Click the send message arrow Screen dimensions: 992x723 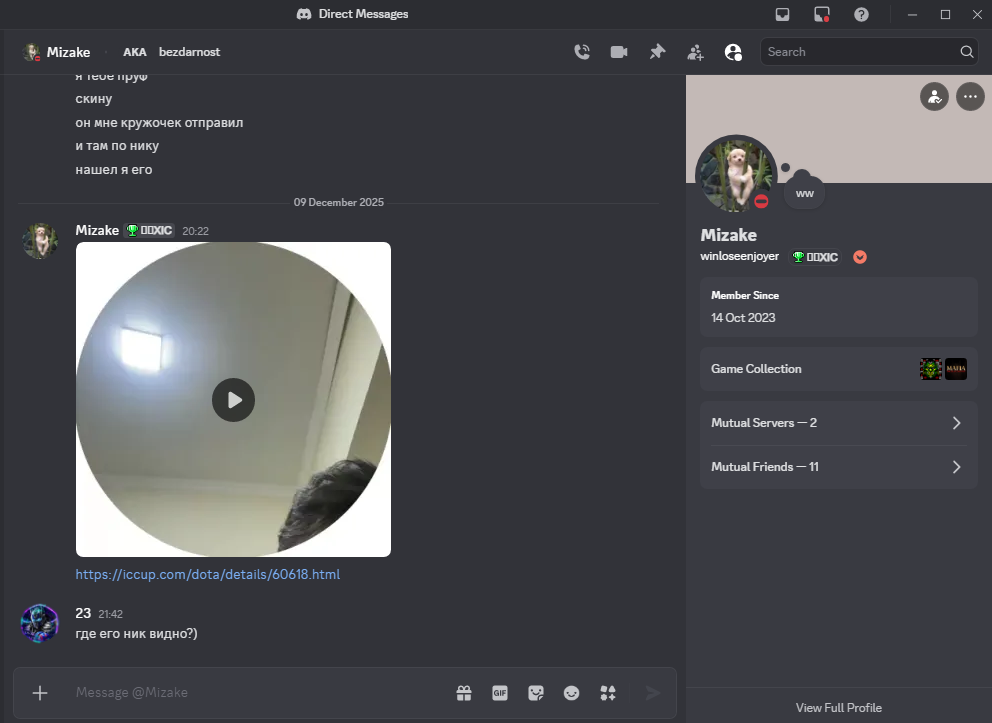click(x=652, y=693)
